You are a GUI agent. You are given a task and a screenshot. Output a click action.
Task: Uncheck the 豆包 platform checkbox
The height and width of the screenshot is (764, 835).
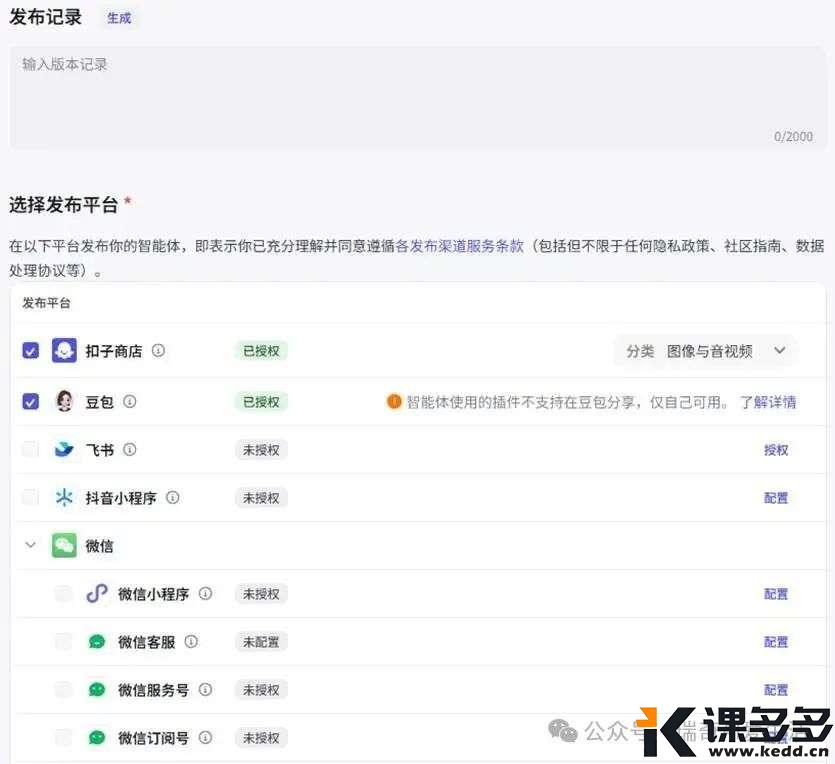pyautogui.click(x=31, y=401)
